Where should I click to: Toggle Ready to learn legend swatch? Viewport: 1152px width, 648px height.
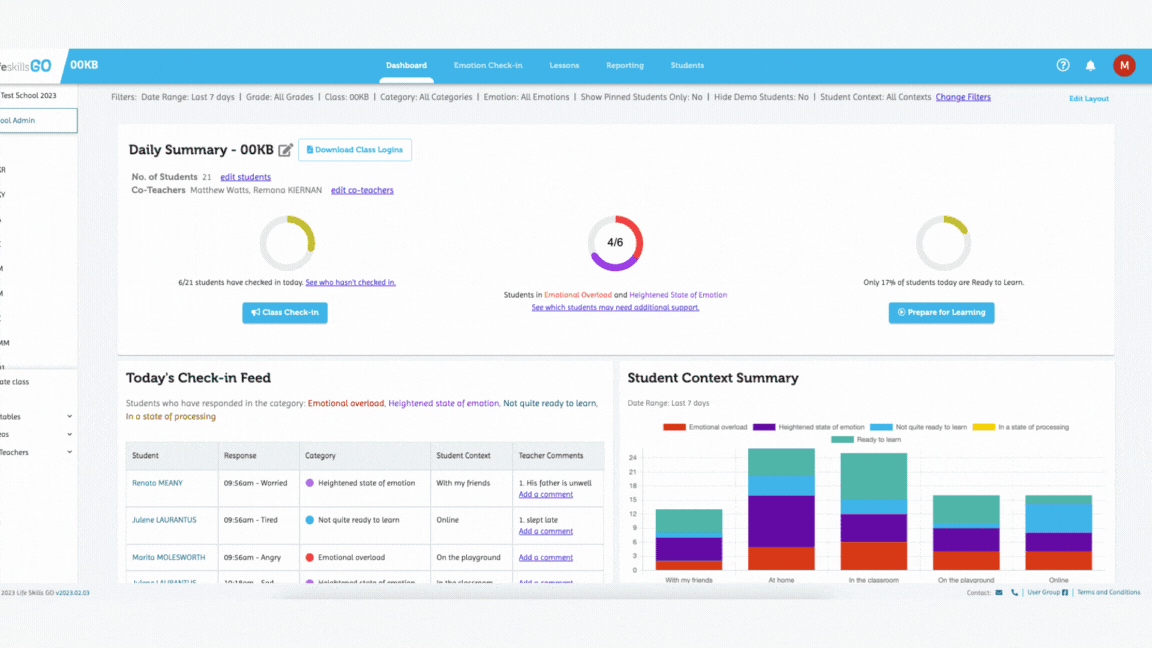[842, 439]
